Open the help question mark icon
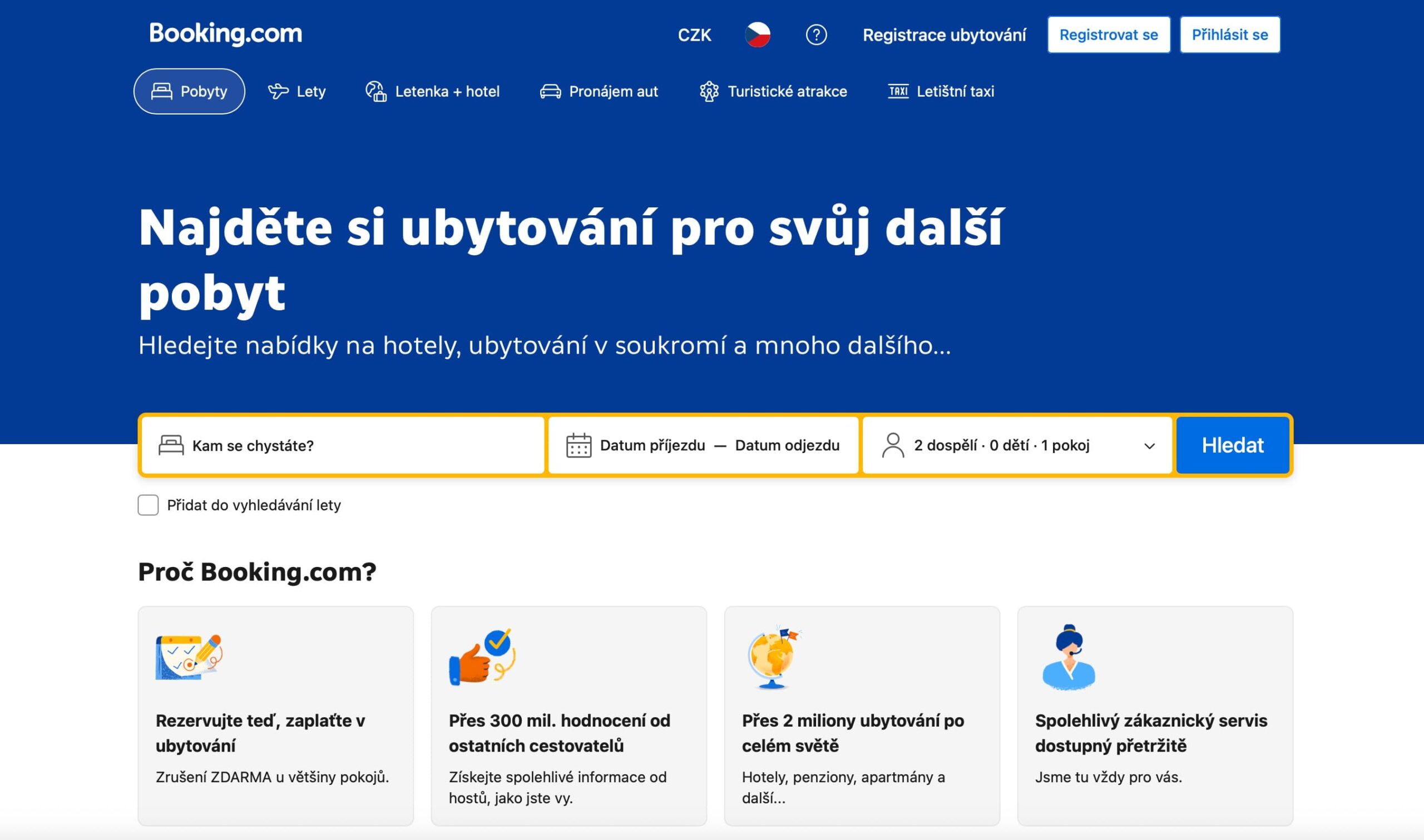 tap(815, 34)
